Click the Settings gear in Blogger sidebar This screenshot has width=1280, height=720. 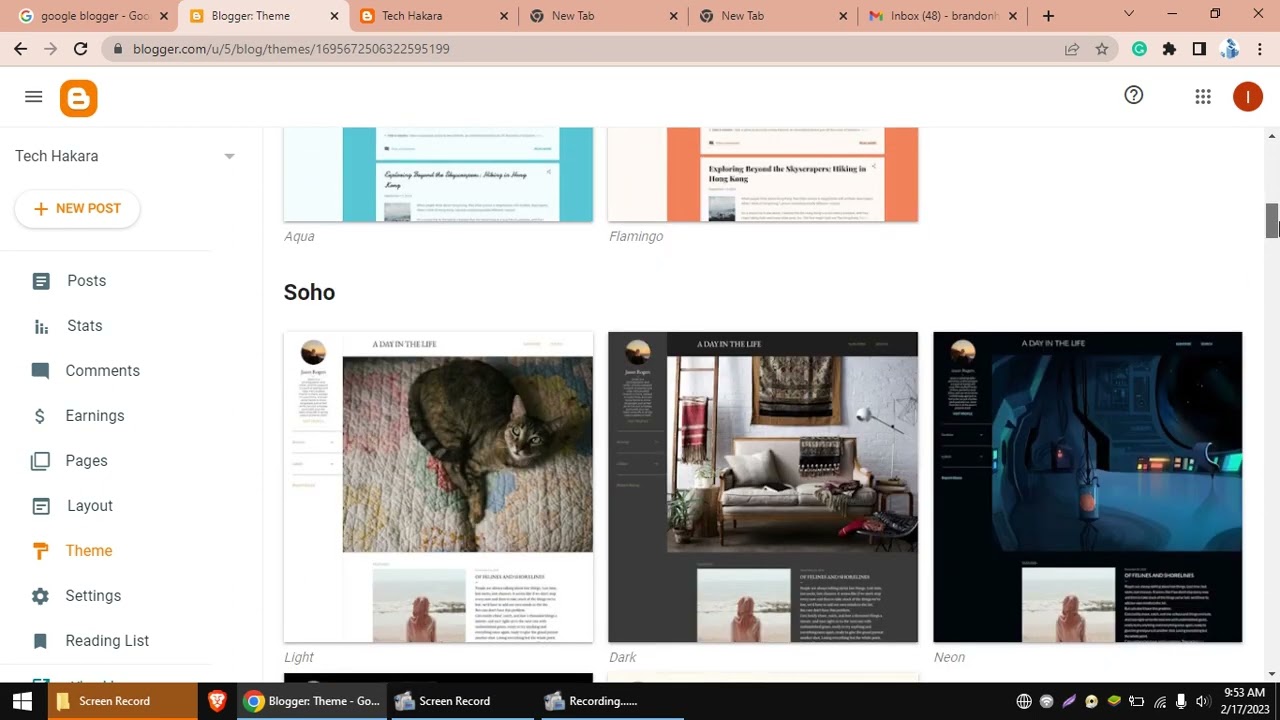(41, 595)
